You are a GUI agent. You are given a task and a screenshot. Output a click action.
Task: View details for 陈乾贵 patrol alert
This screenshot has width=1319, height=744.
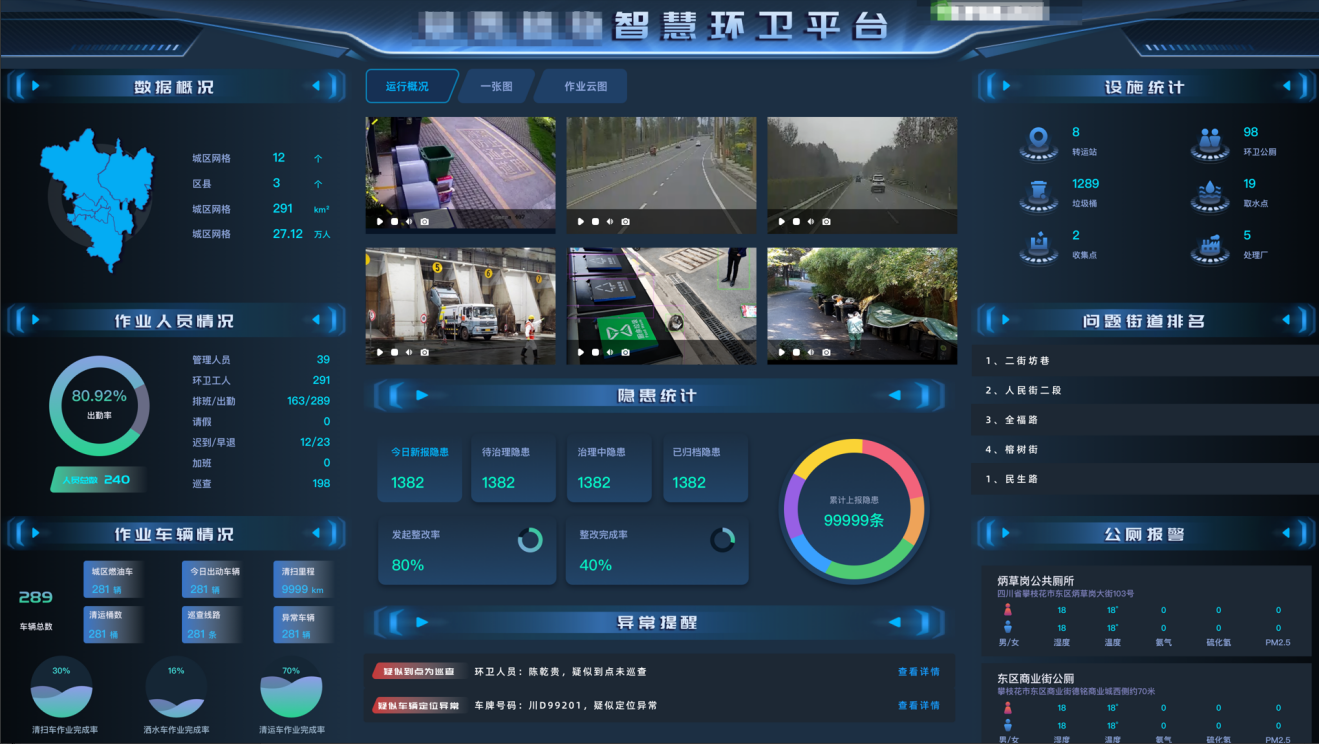pos(918,672)
